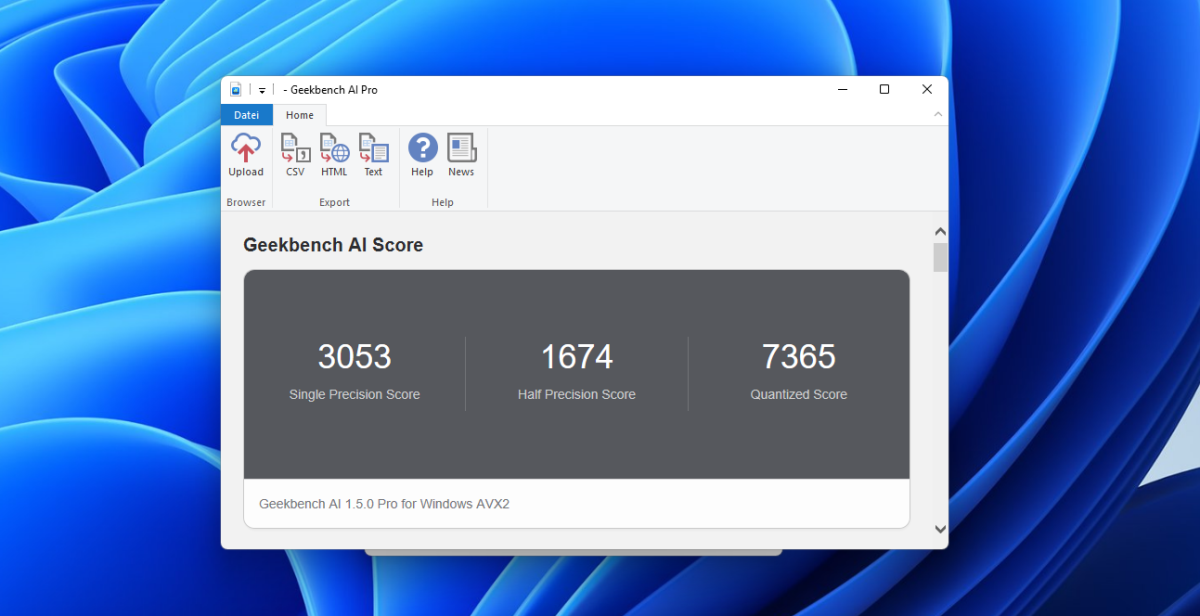Expand the quick access toolbar customization arrow
Screen dimensions: 1200x616
[x=261, y=89]
